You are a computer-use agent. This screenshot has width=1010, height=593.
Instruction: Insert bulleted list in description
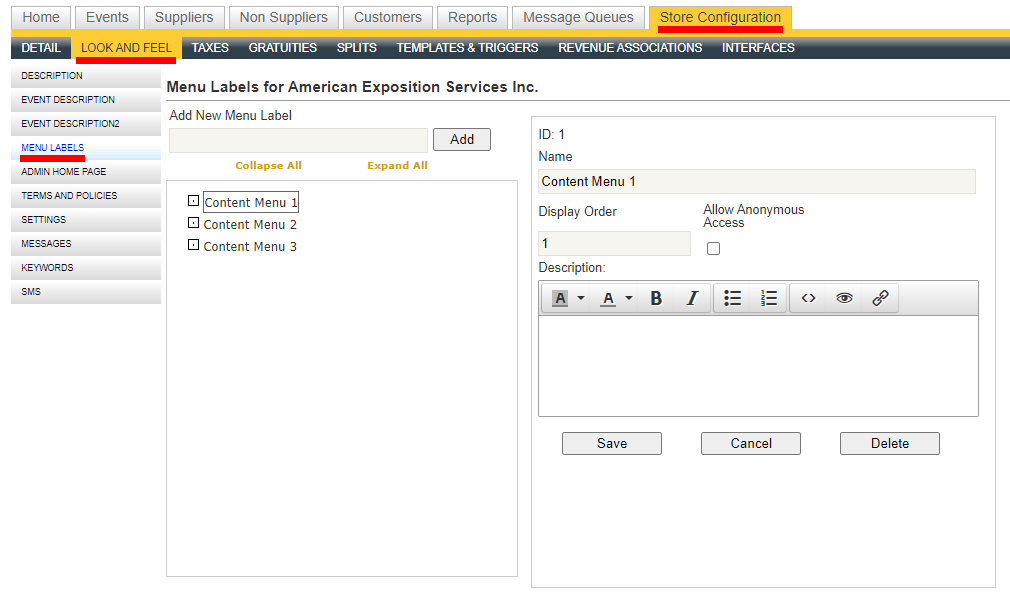pos(733,298)
